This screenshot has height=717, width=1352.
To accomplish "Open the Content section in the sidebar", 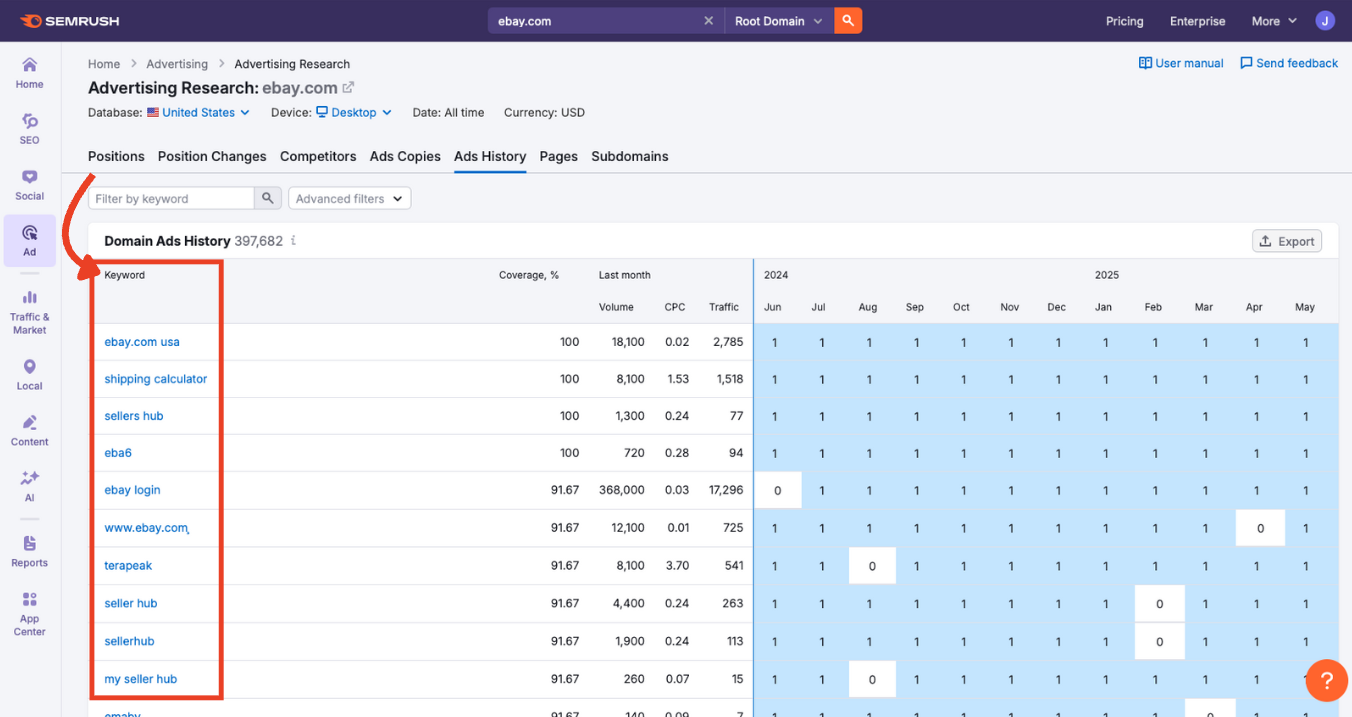I will [29, 428].
